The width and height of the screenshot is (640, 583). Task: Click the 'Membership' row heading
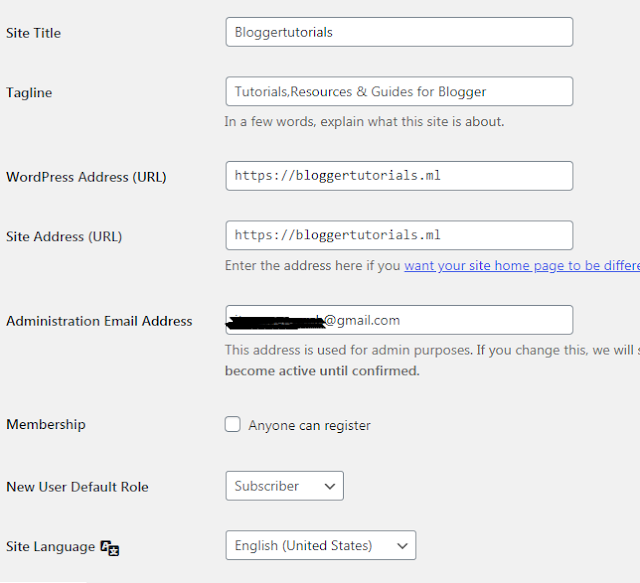coord(46,425)
